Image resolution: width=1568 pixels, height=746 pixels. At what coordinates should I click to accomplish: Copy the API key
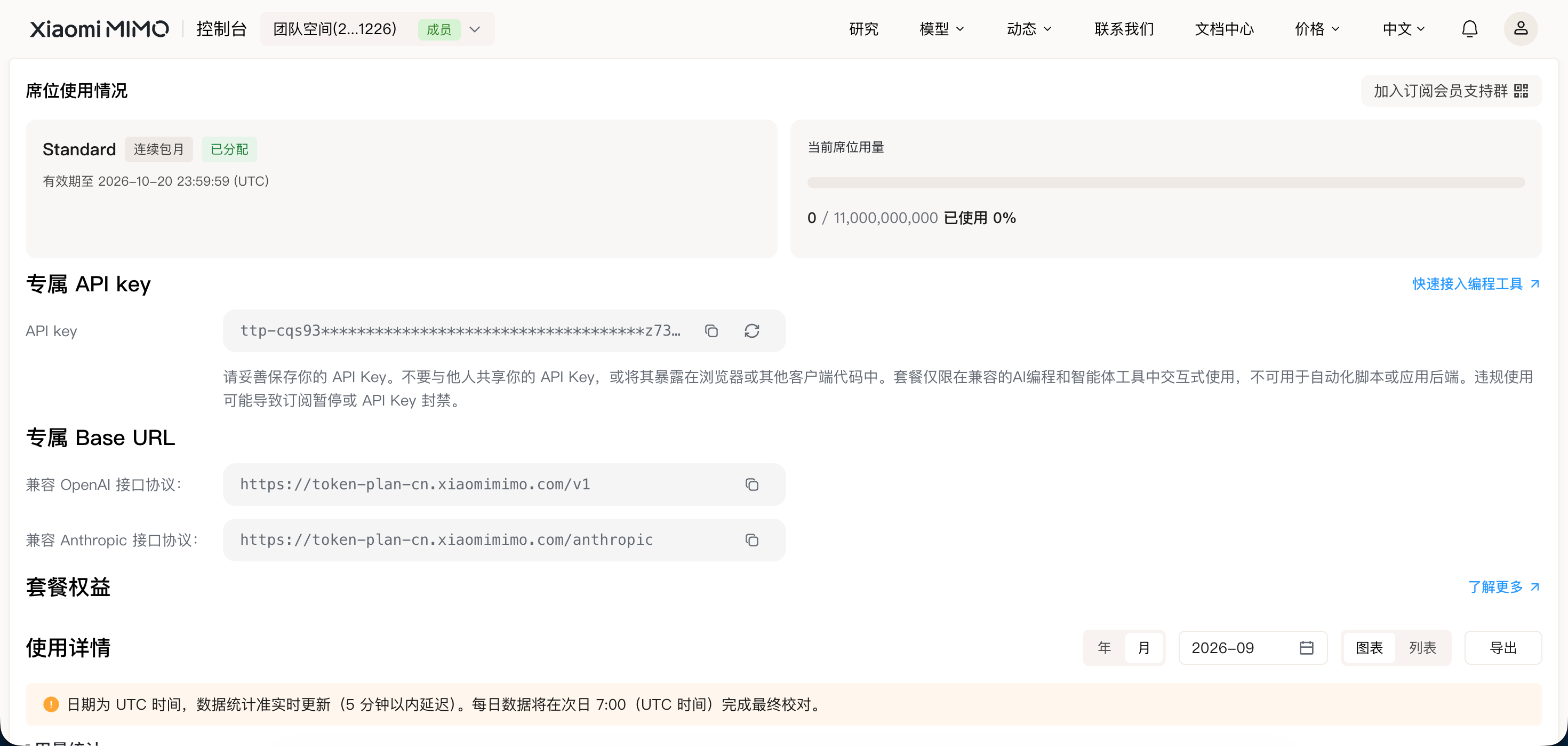pos(711,331)
